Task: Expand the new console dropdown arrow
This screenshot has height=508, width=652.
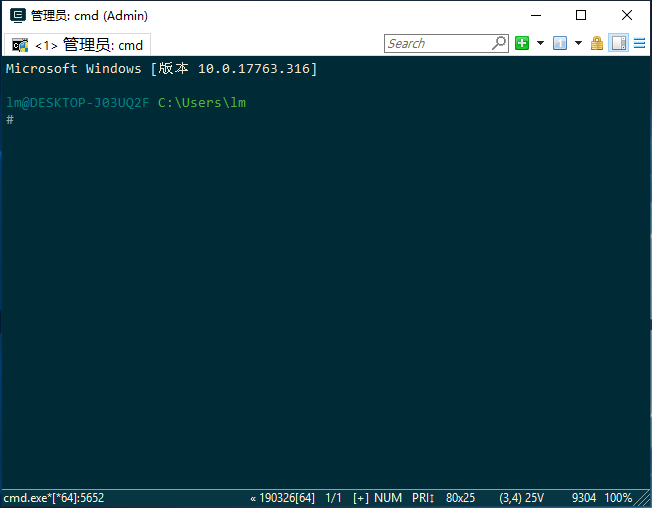Action: tap(541, 43)
